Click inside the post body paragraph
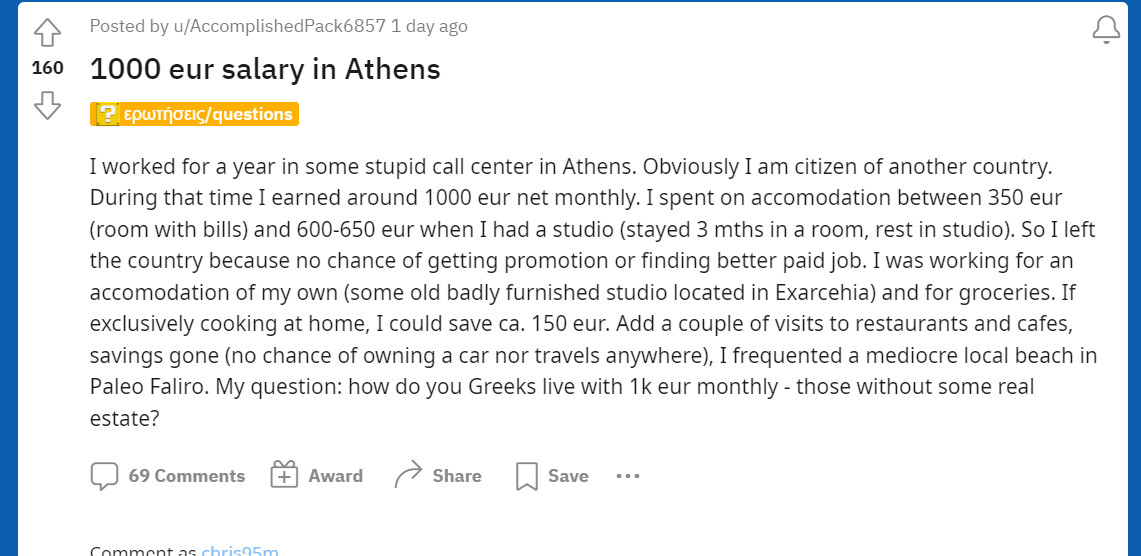Screen dimensions: 1141x556 tap(590, 292)
